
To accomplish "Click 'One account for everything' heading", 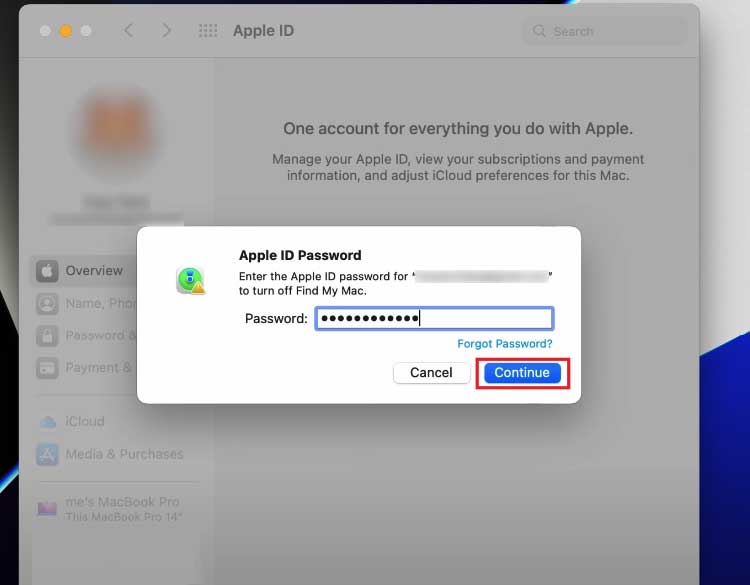I will (458, 129).
